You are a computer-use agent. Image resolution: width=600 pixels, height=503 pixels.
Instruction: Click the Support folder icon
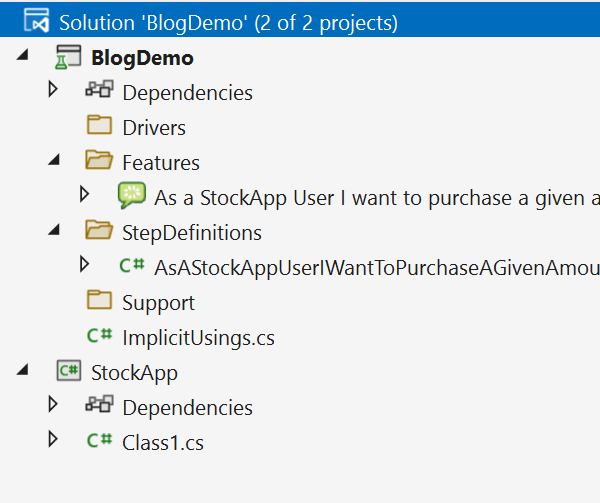(99, 302)
